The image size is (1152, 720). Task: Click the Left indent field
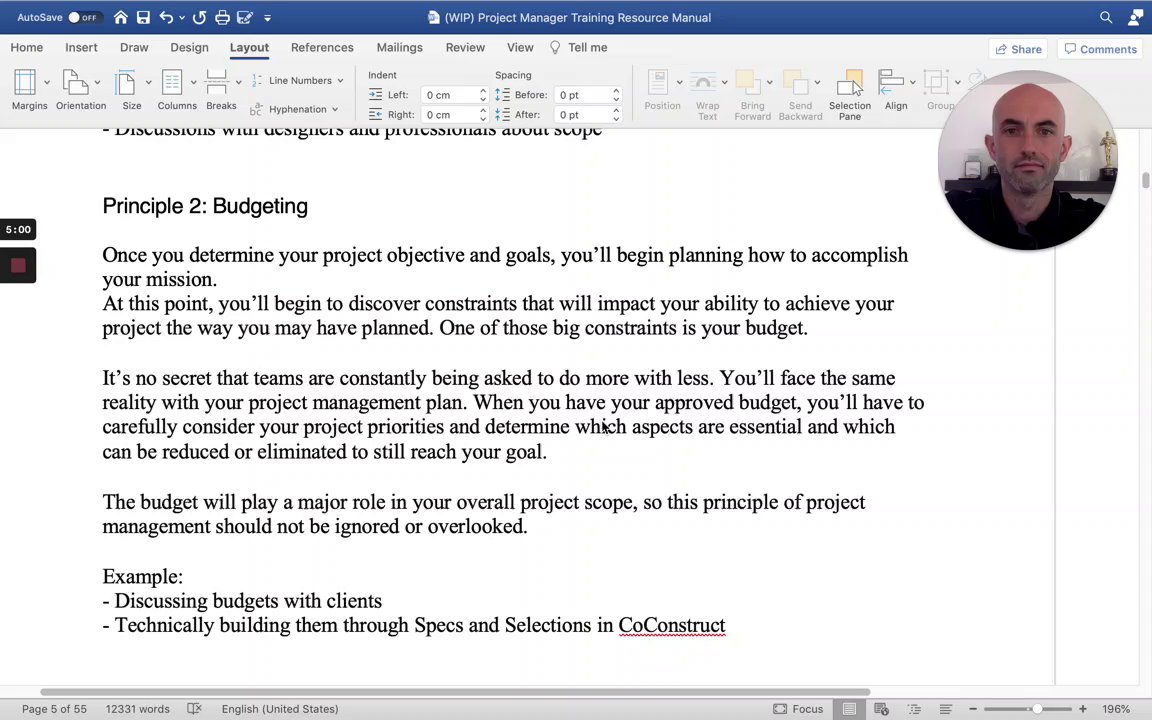coord(448,95)
